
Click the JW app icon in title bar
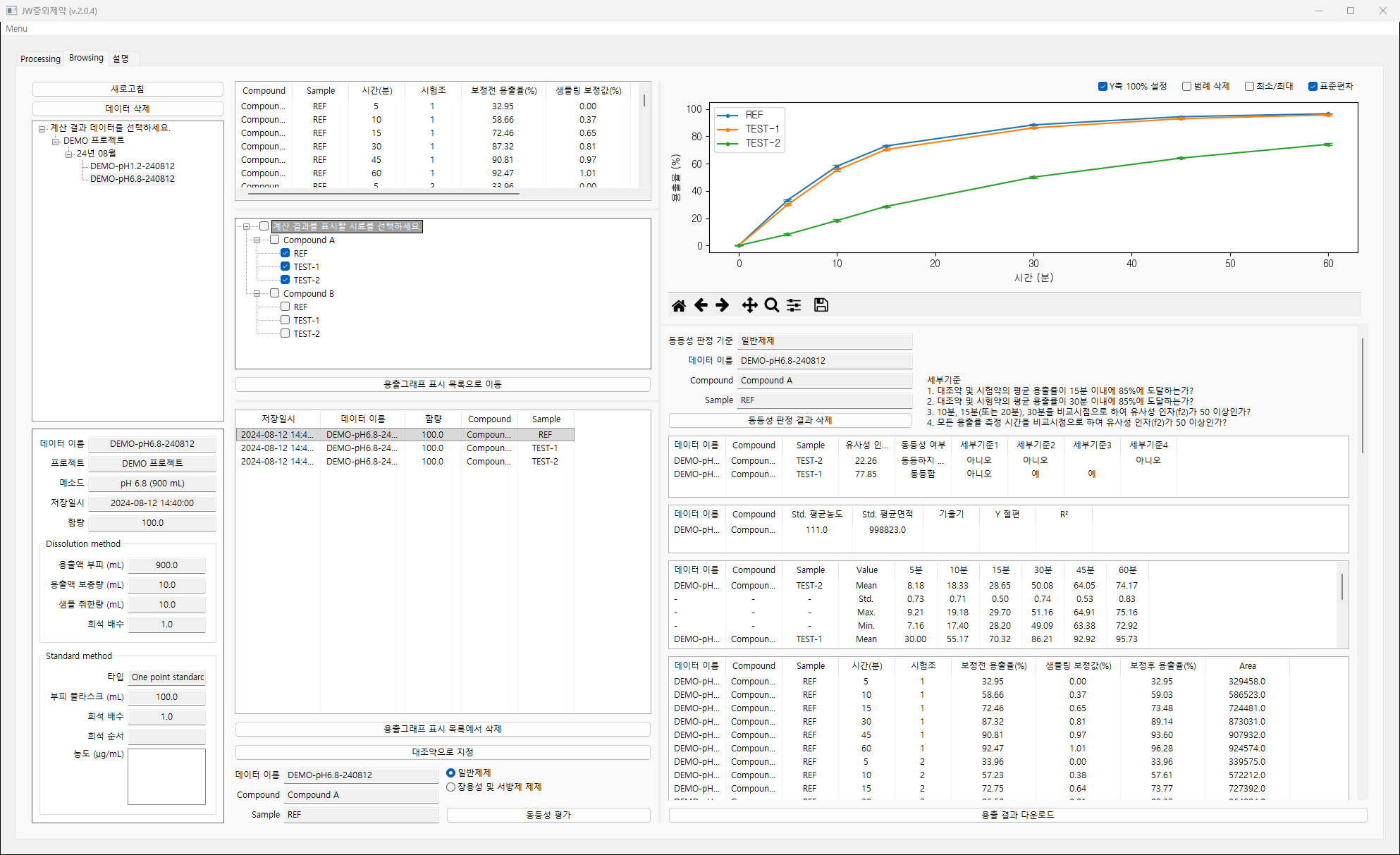[12, 11]
